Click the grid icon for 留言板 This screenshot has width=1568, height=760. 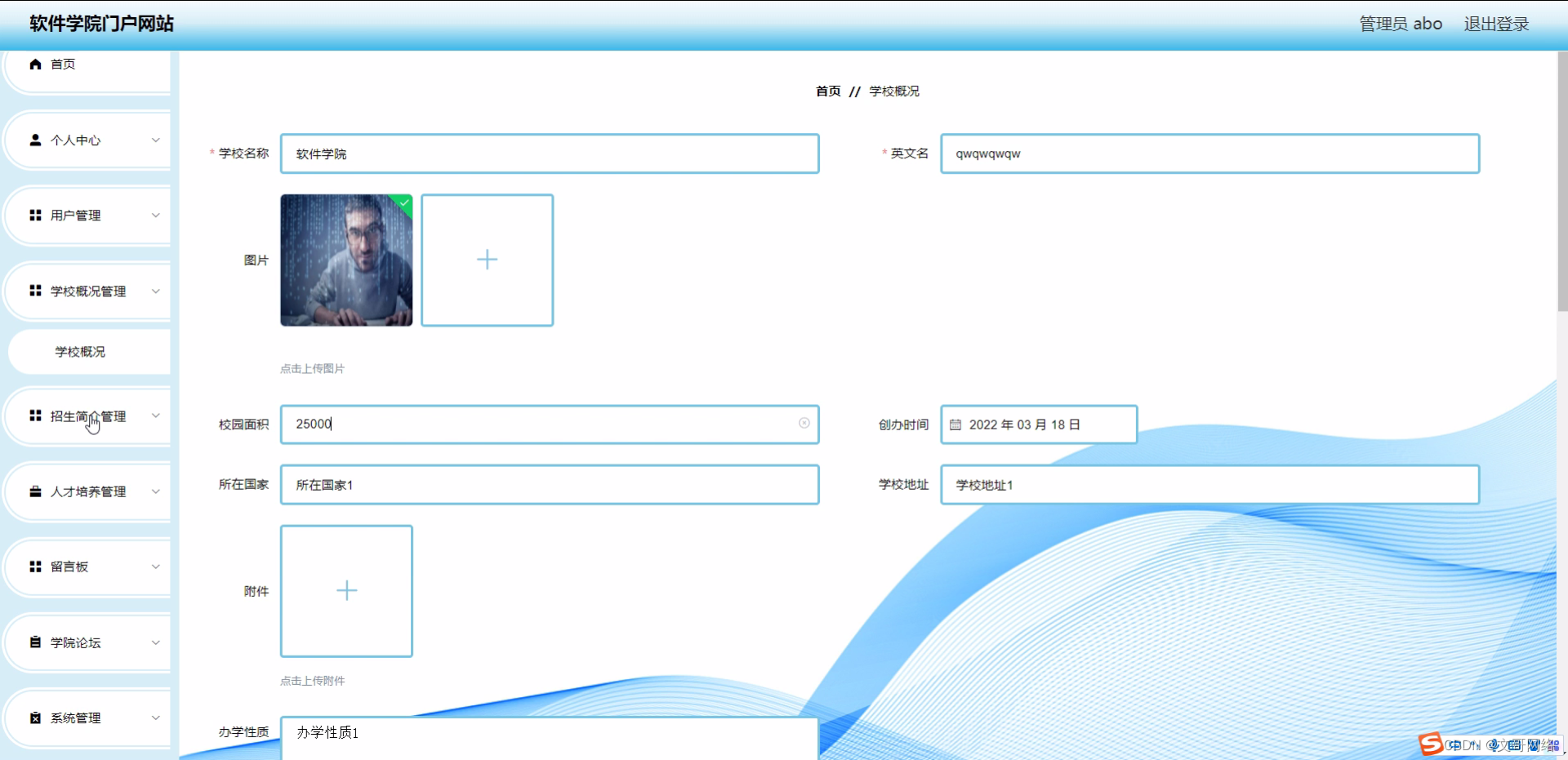tap(35, 567)
